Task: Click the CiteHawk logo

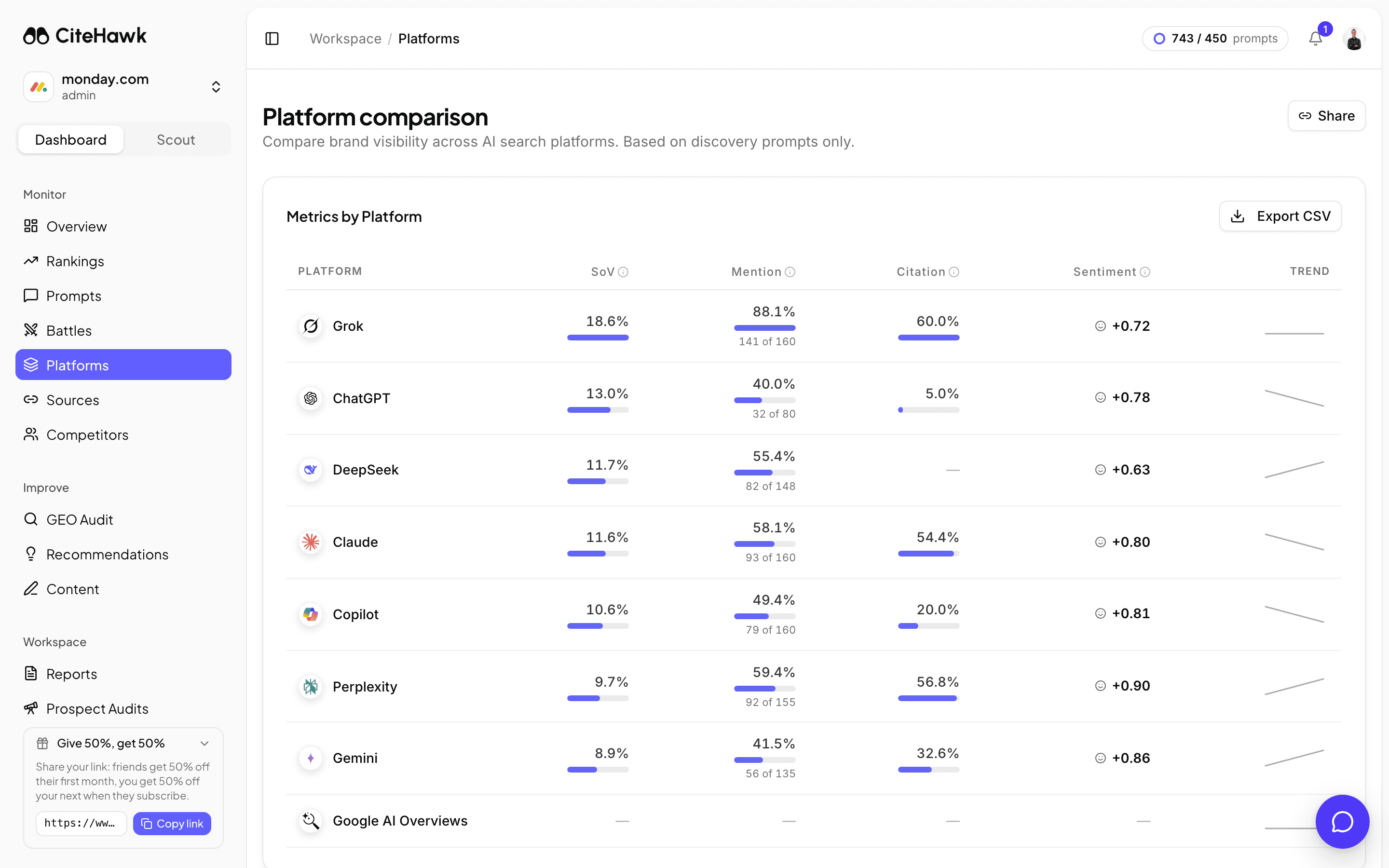Action: [x=85, y=36]
